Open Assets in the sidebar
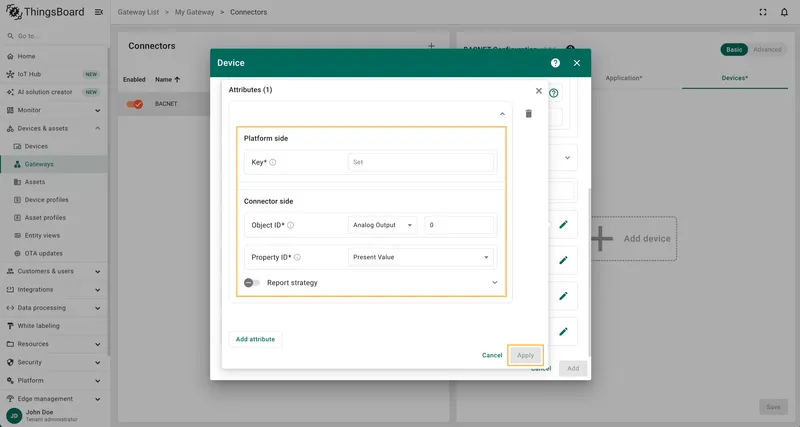Image resolution: width=800 pixels, height=427 pixels. (x=54, y=182)
